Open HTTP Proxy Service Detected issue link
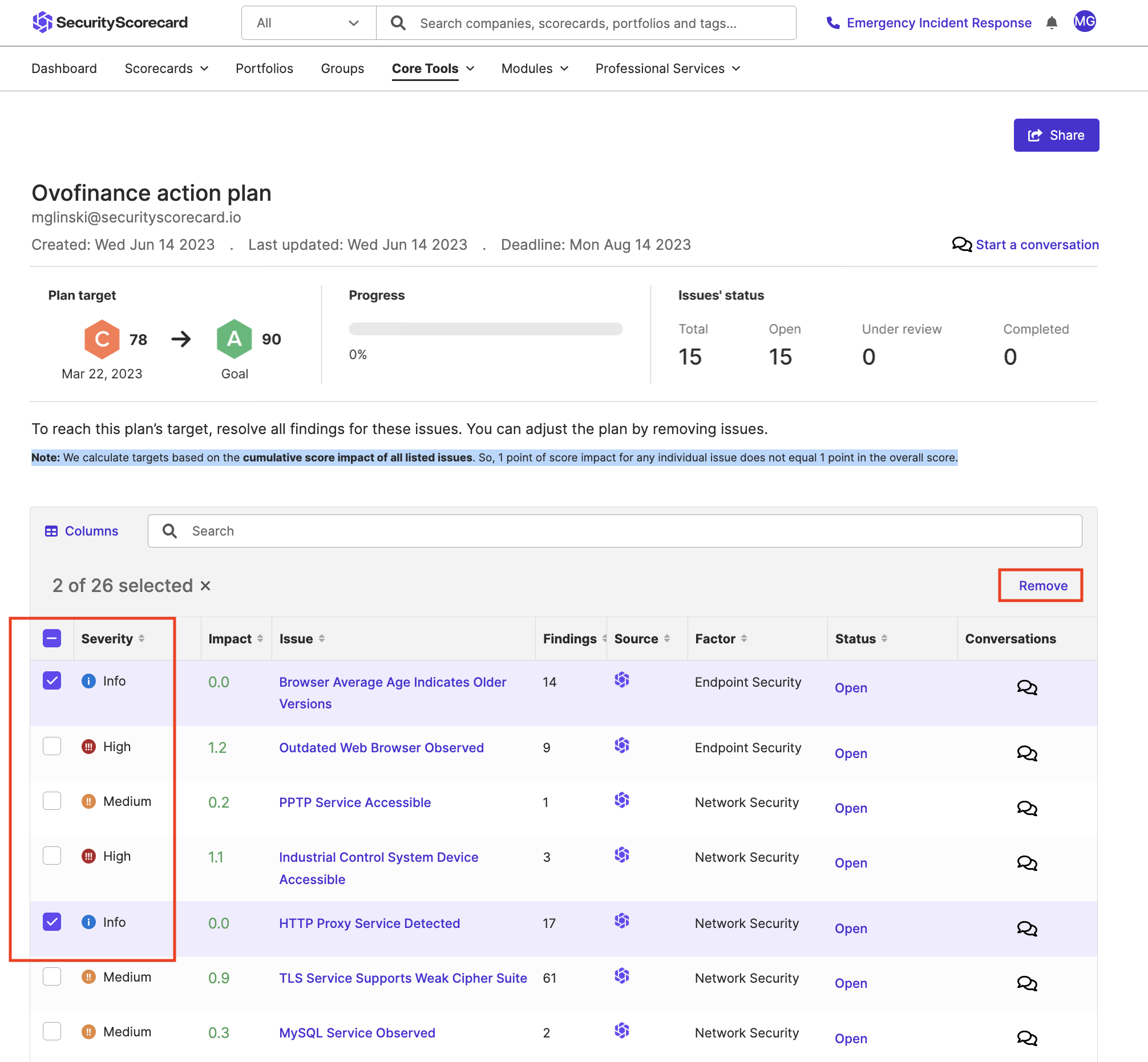The image size is (1148, 1062). [x=369, y=923]
